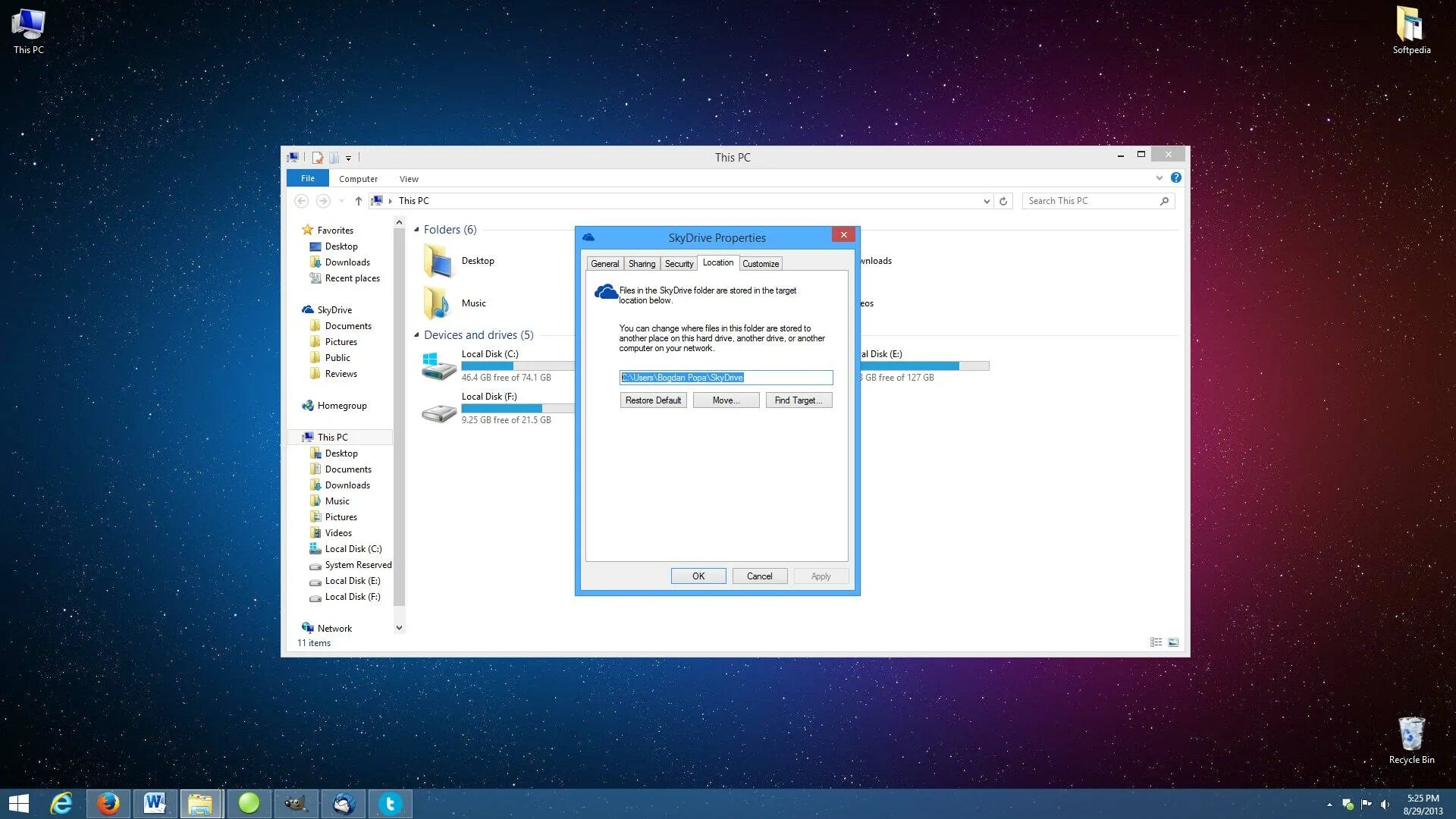The height and width of the screenshot is (819, 1456).
Task: Launch Firefox from the taskbar
Action: [x=108, y=804]
